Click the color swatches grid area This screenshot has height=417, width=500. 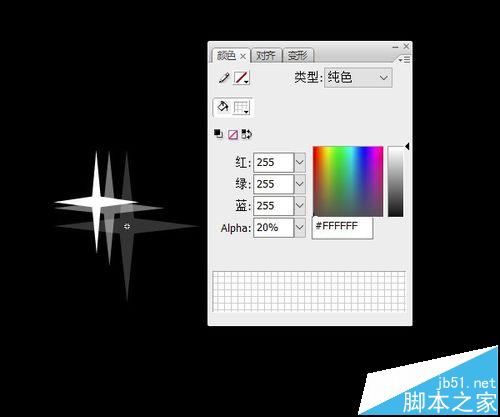(309, 291)
